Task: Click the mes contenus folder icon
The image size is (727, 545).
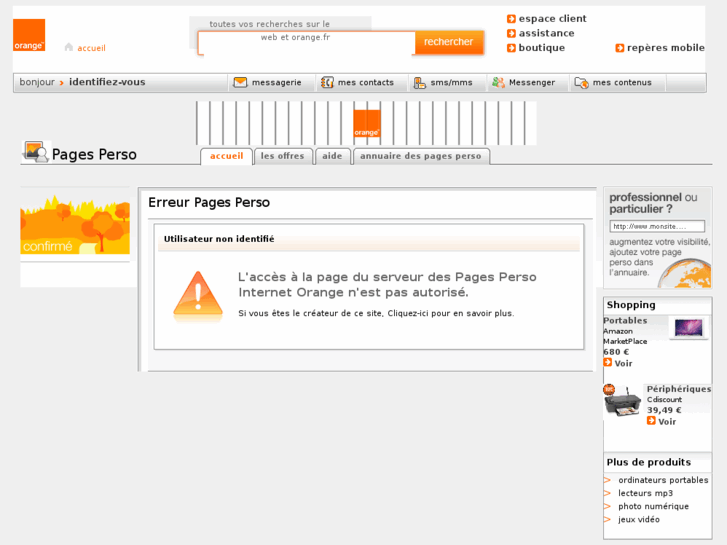Action: tap(581, 83)
